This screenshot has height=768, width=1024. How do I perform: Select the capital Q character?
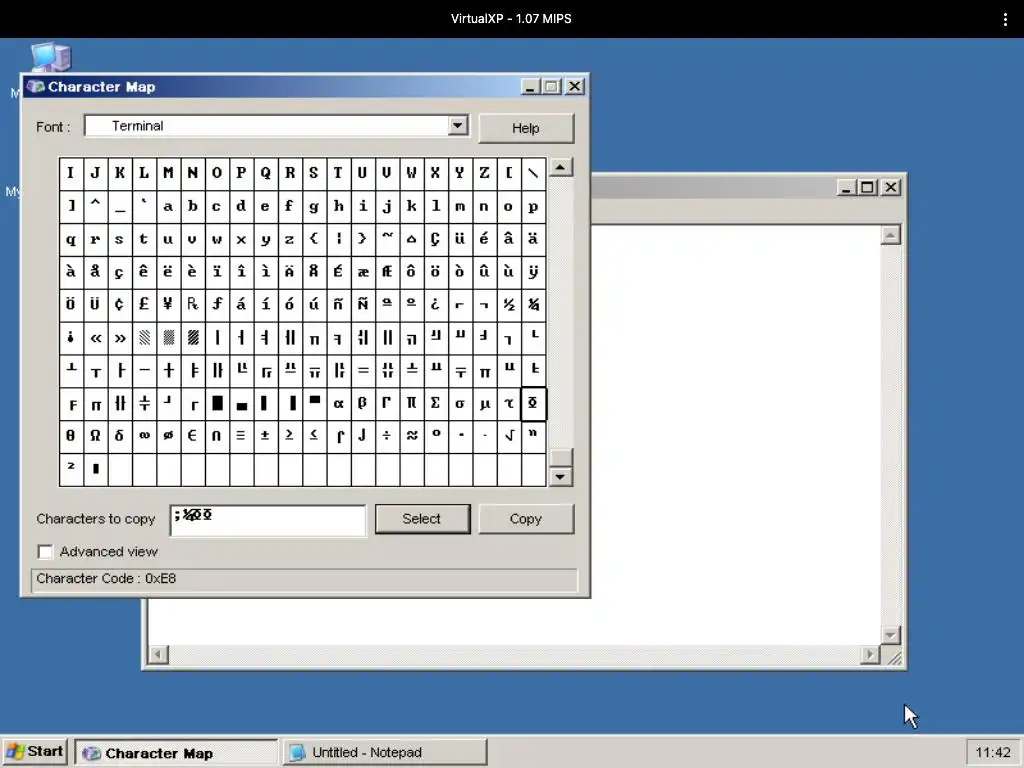point(265,173)
